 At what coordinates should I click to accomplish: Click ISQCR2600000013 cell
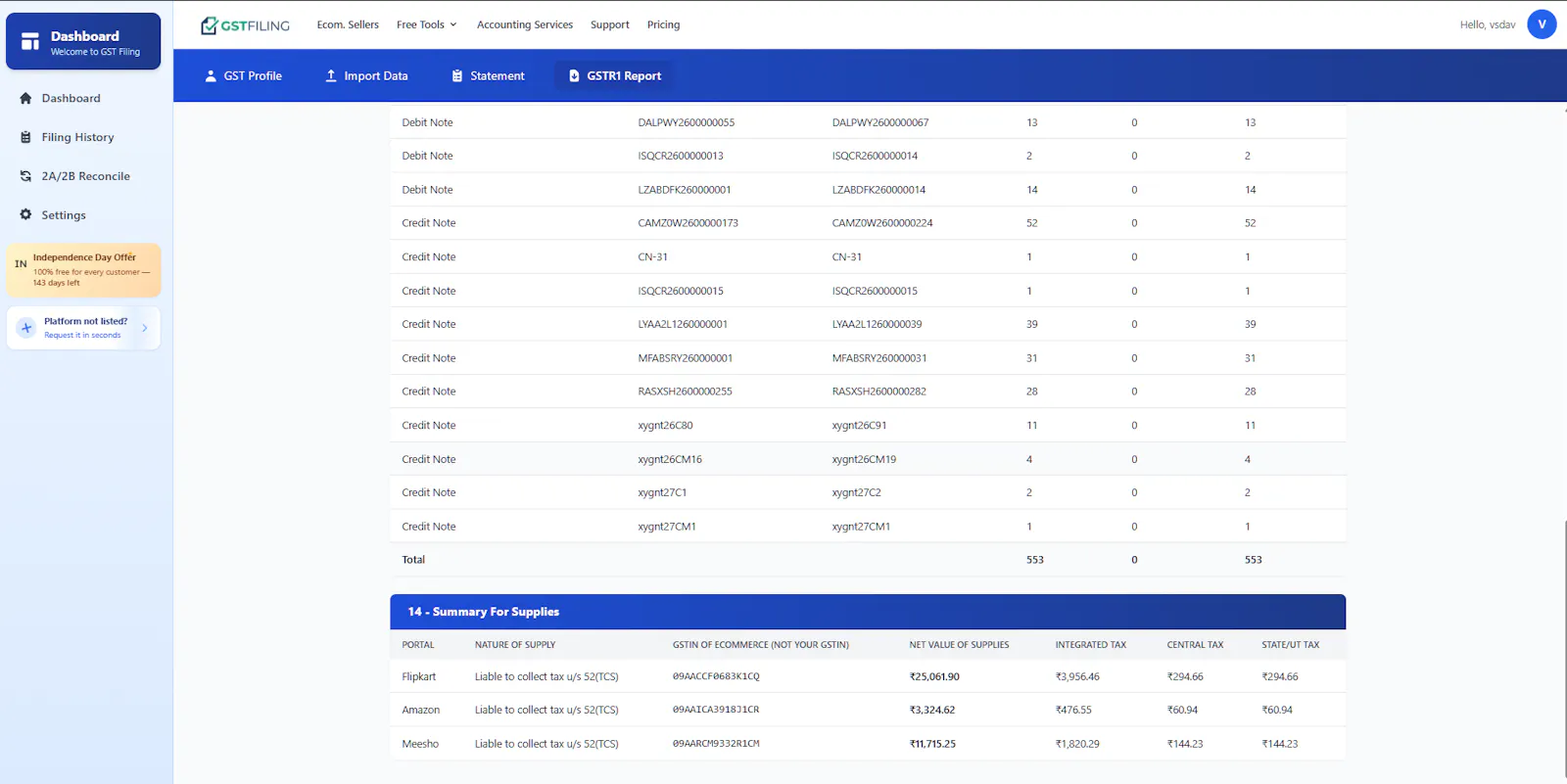[681, 156]
